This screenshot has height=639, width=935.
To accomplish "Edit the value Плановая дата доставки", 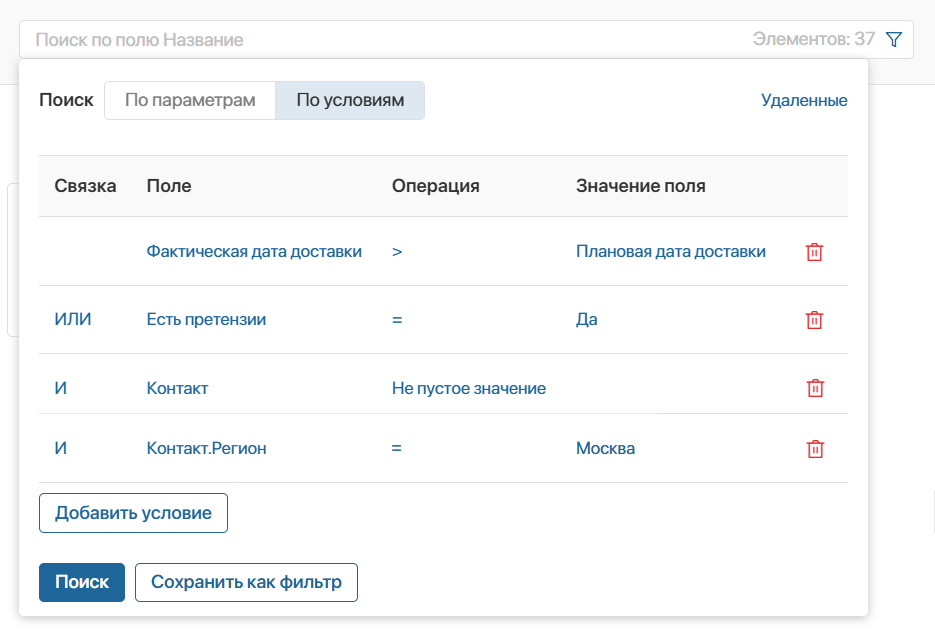I will 671,252.
